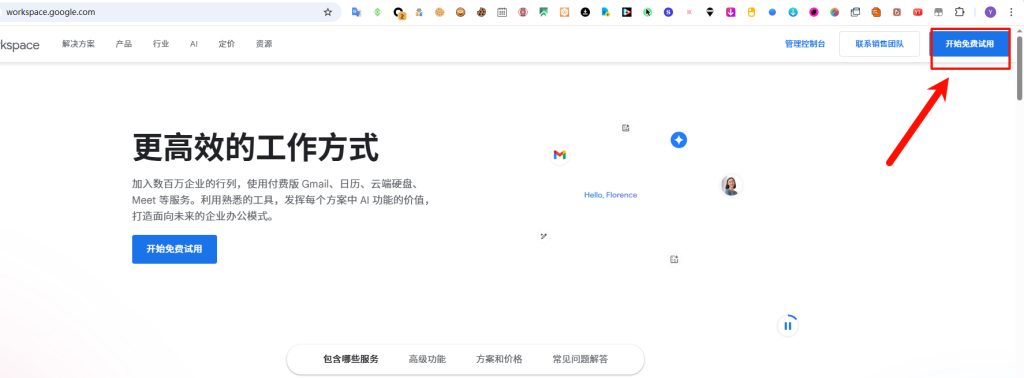
Task: Open the green circle cursor-arrow extension
Action: pos(648,12)
